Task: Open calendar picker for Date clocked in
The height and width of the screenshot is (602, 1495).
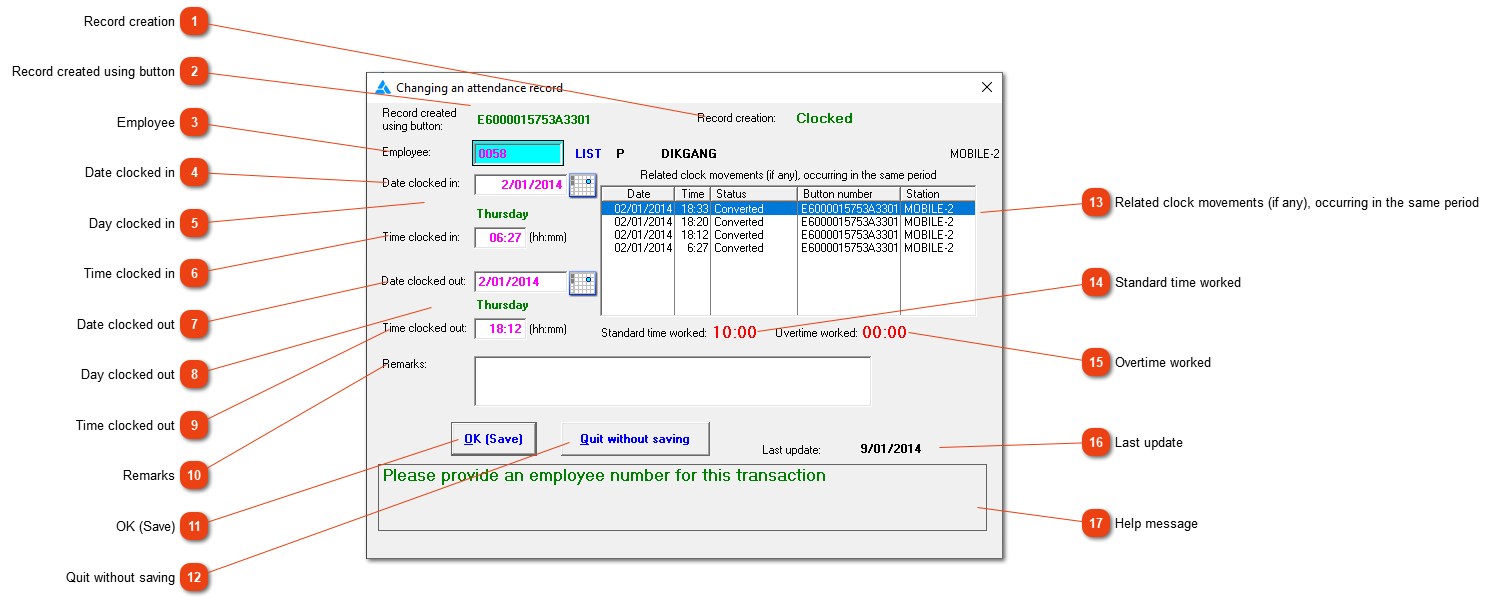Action: pos(582,185)
